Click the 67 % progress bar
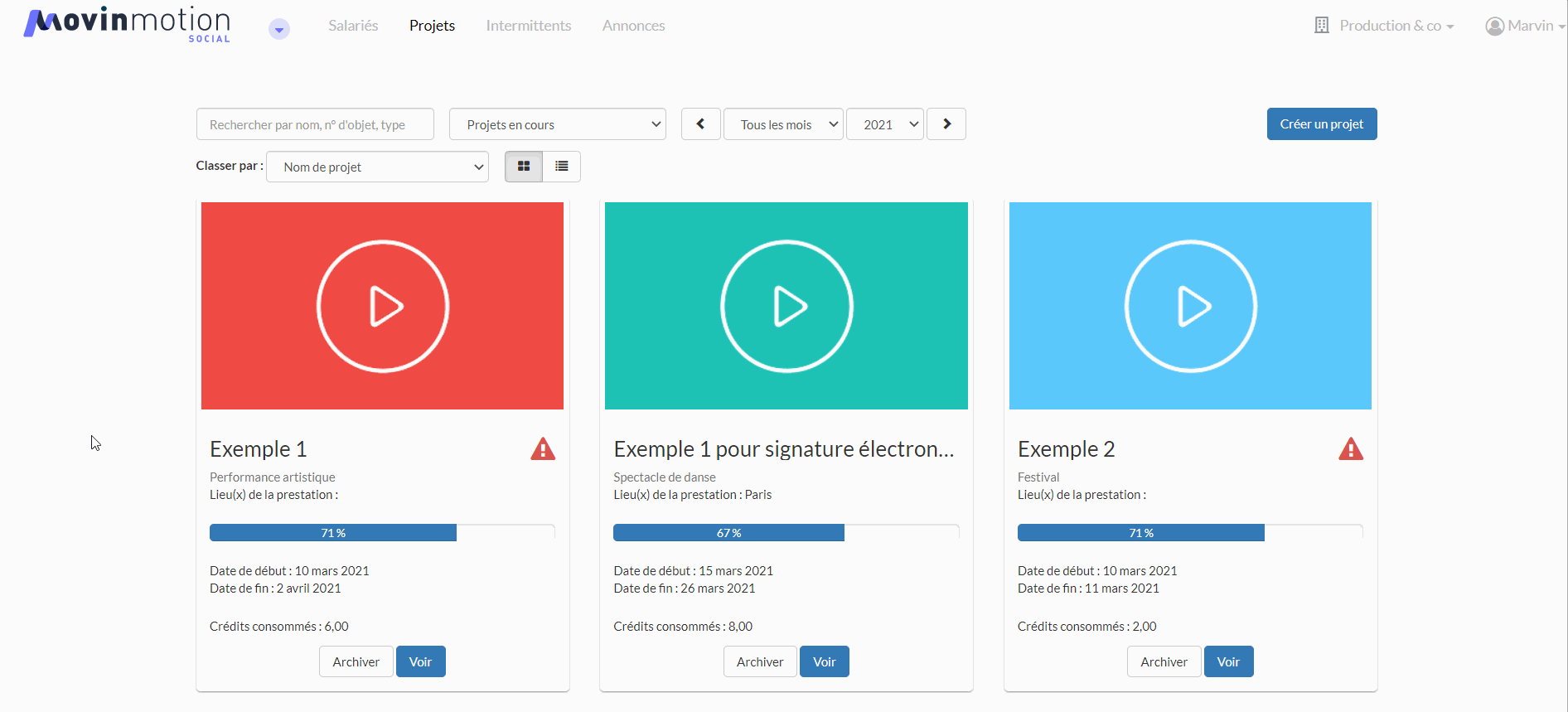 click(x=786, y=533)
